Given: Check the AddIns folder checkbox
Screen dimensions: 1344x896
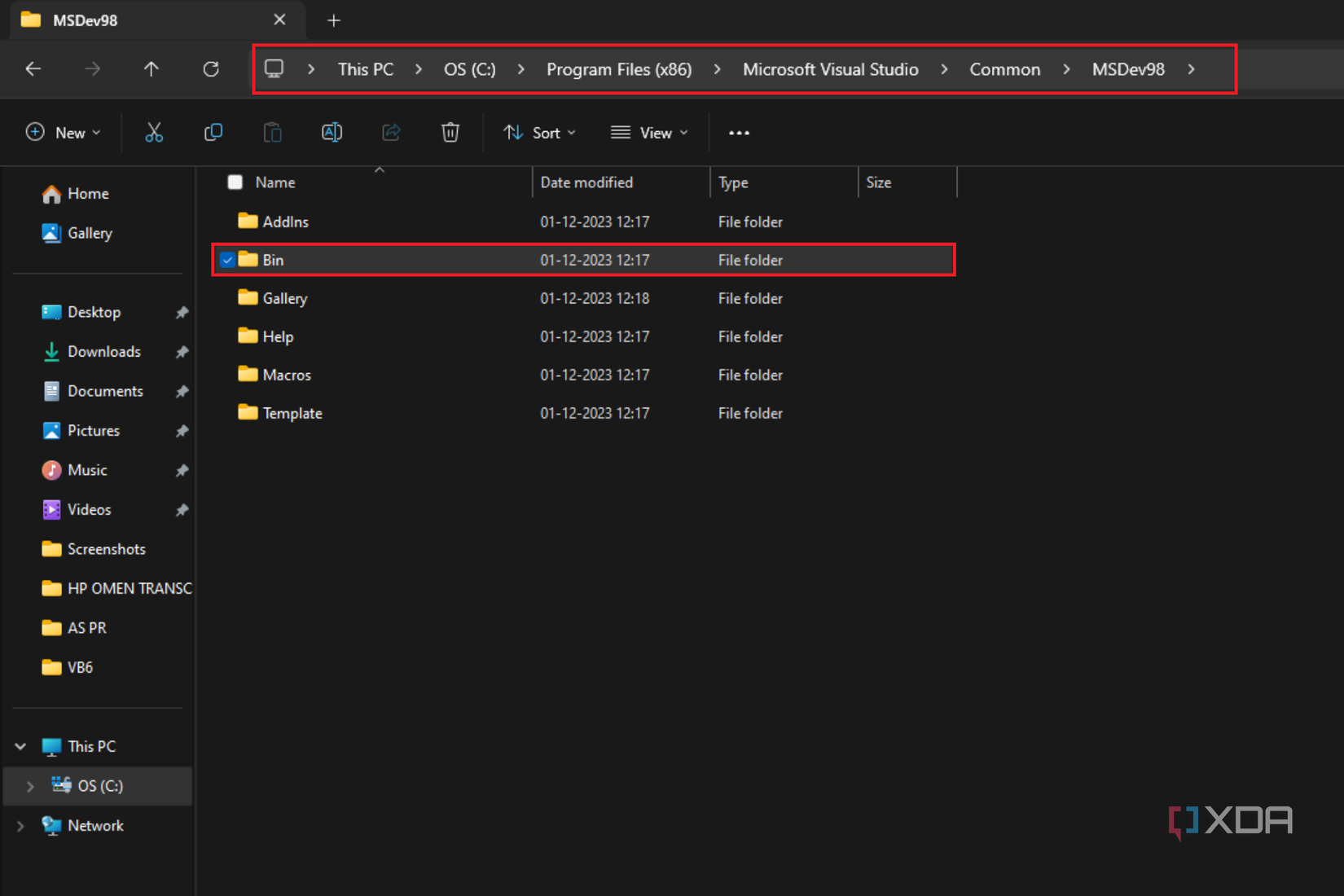Looking at the screenshot, I should coord(227,221).
